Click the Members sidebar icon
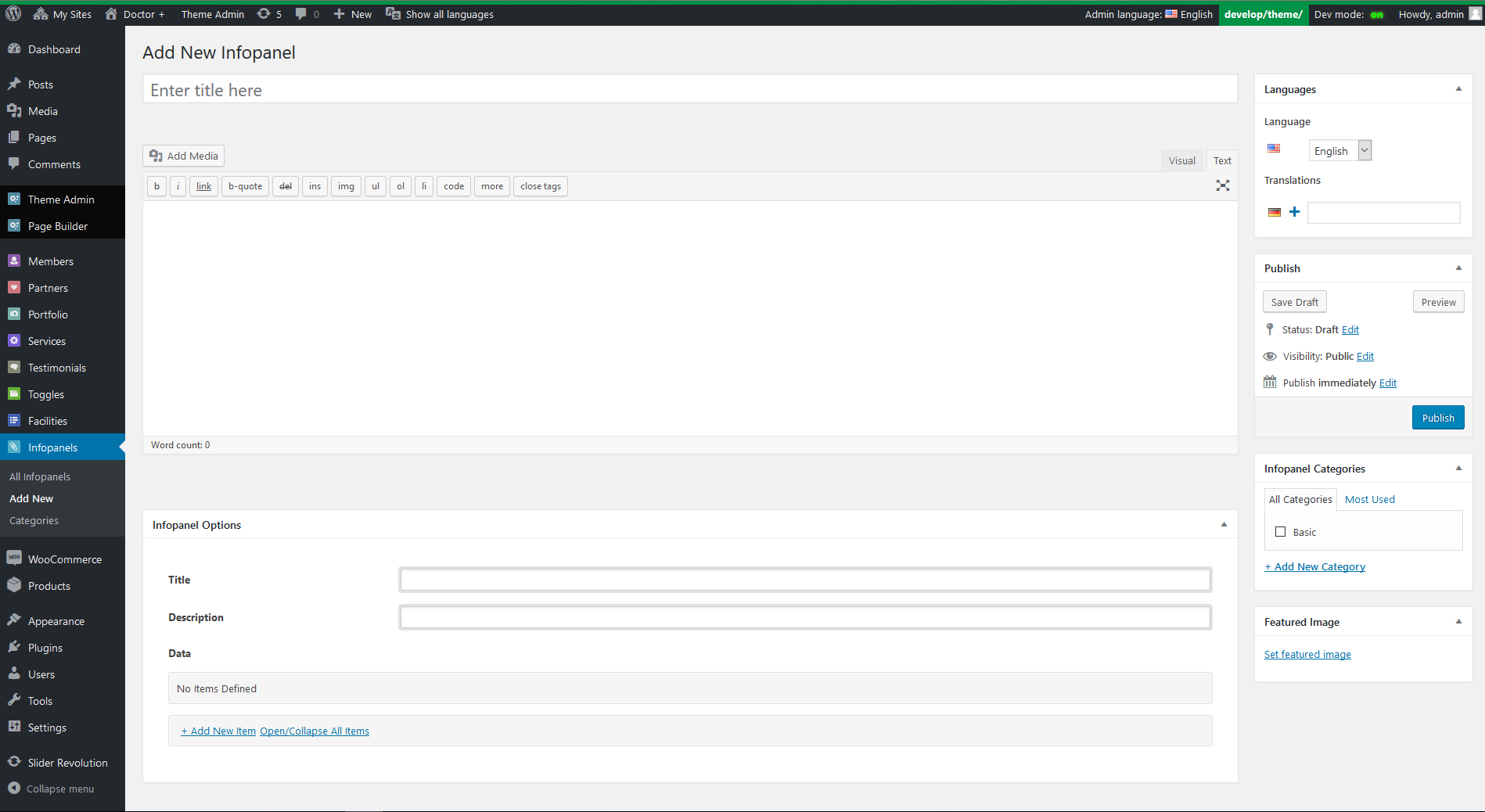The height and width of the screenshot is (812, 1485). click(14, 260)
